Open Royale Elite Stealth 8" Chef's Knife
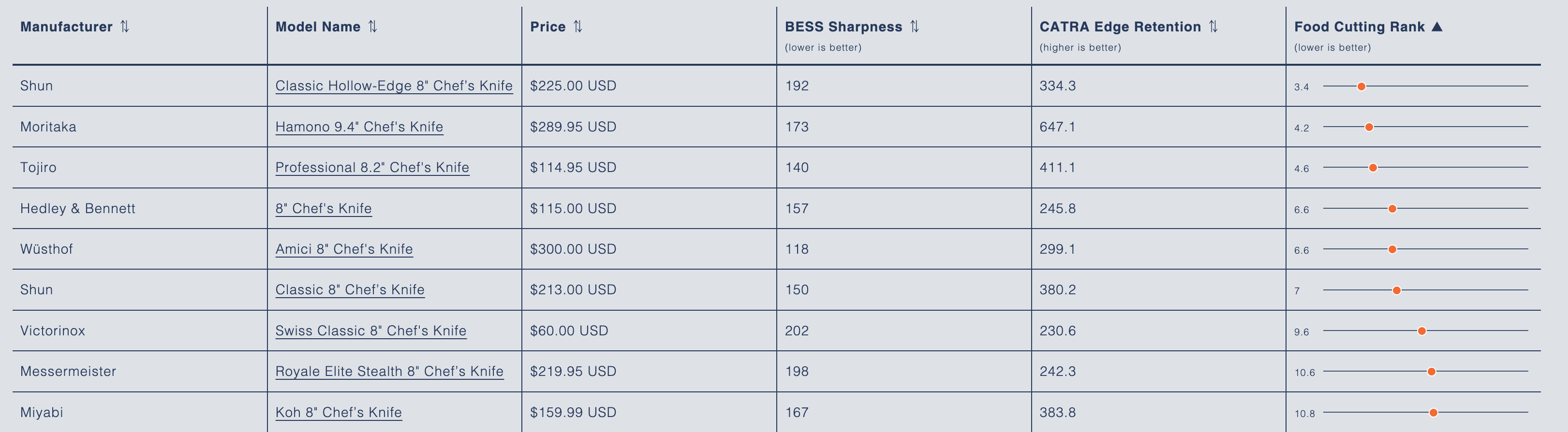 [x=389, y=371]
